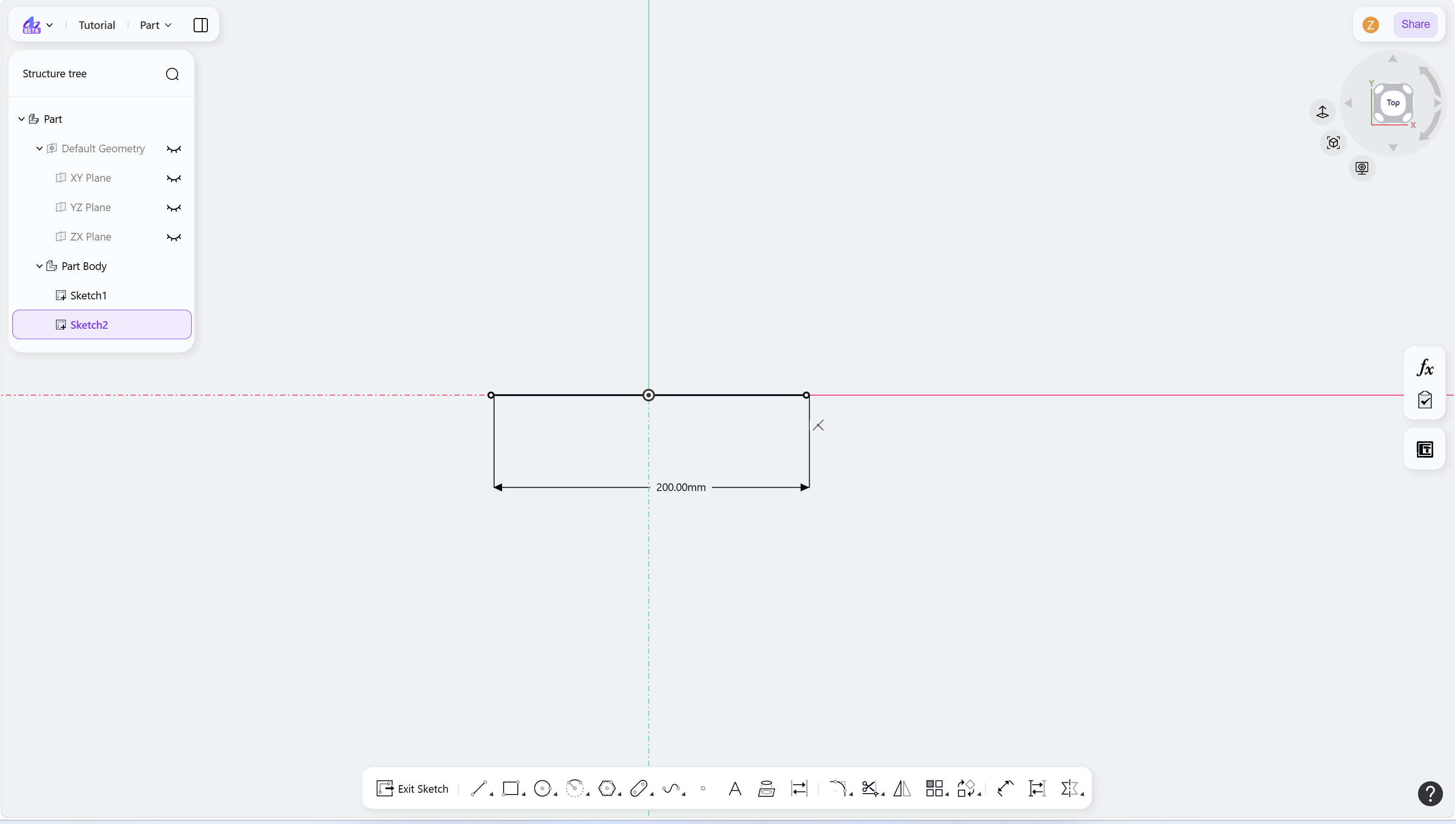Click the Top face of view cube
This screenshot has width=1456, height=824.
(x=1392, y=102)
